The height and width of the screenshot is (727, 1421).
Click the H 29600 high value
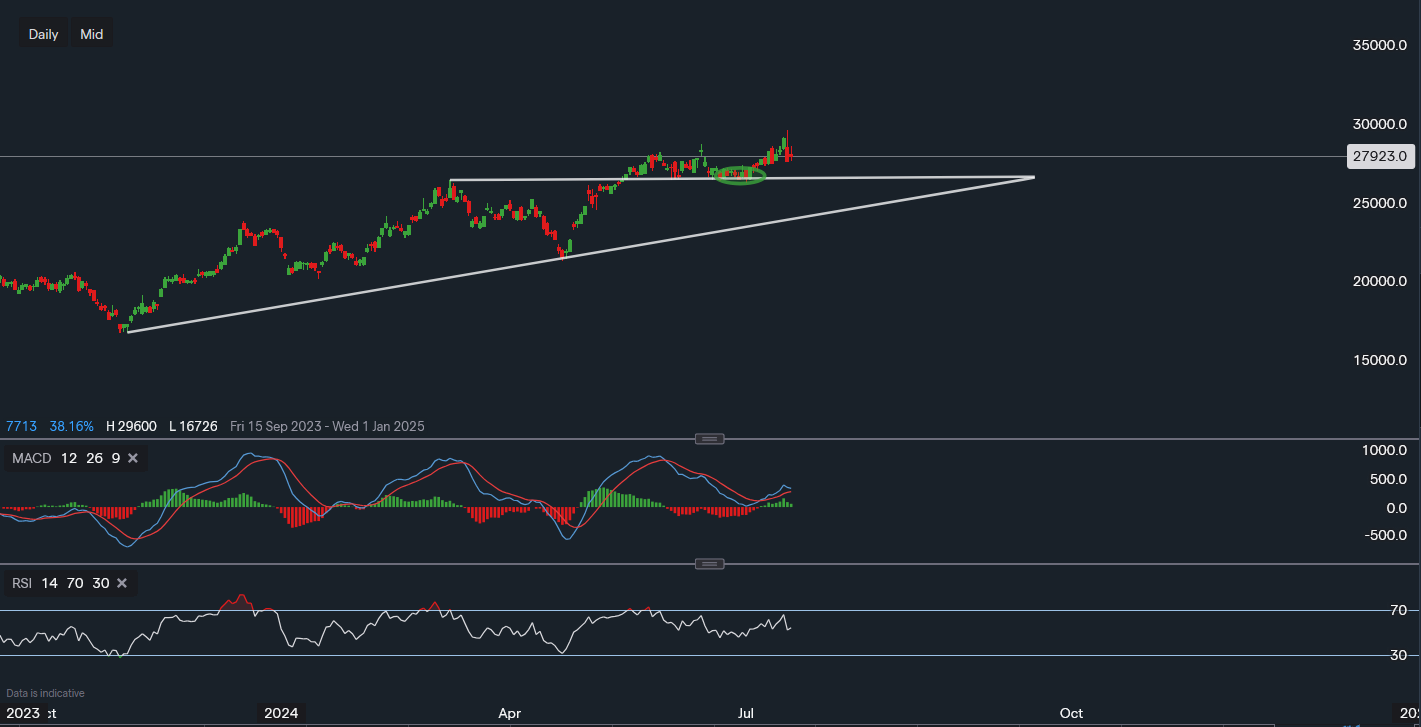pyautogui.click(x=131, y=426)
